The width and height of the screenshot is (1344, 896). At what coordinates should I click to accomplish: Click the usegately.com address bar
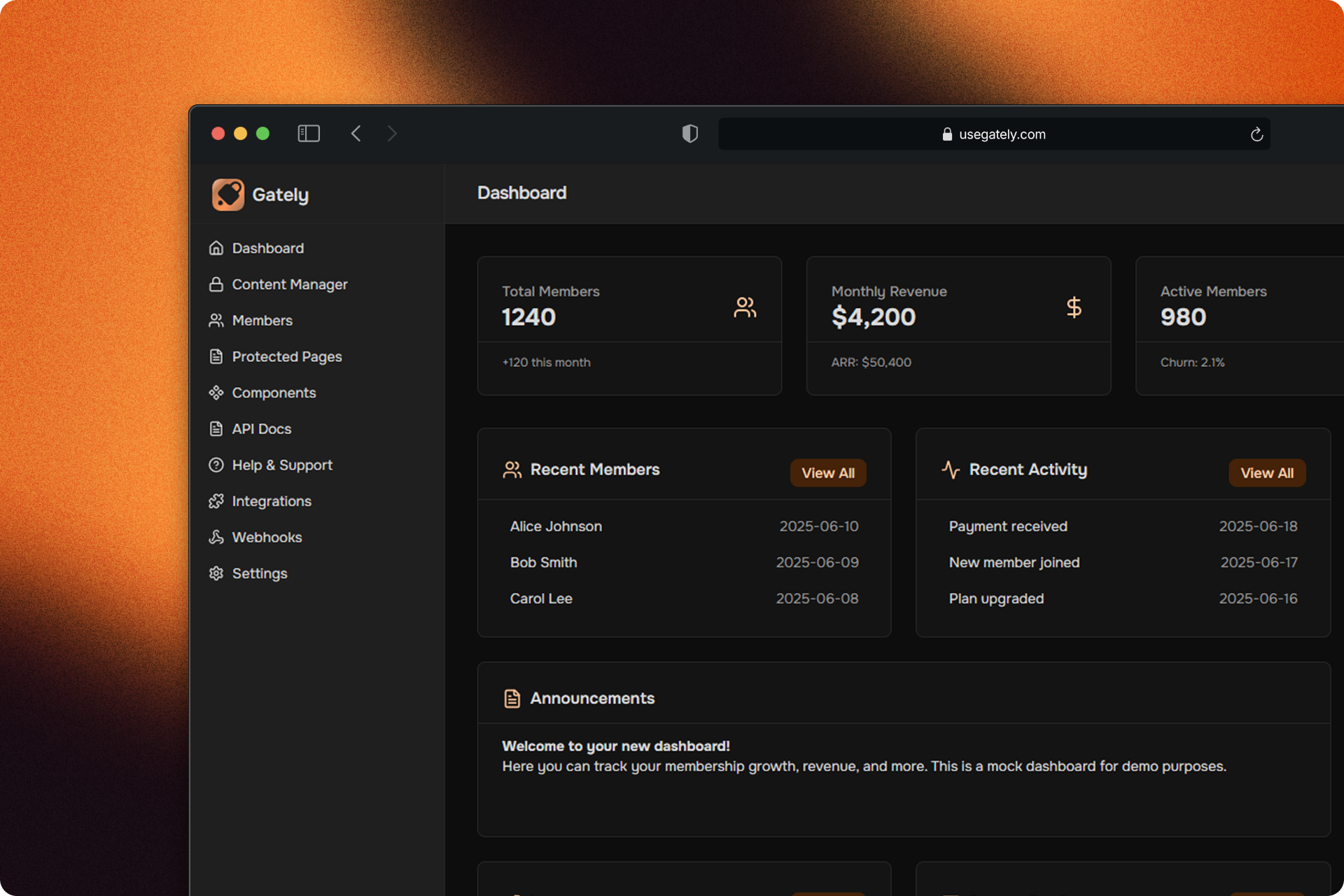(994, 134)
